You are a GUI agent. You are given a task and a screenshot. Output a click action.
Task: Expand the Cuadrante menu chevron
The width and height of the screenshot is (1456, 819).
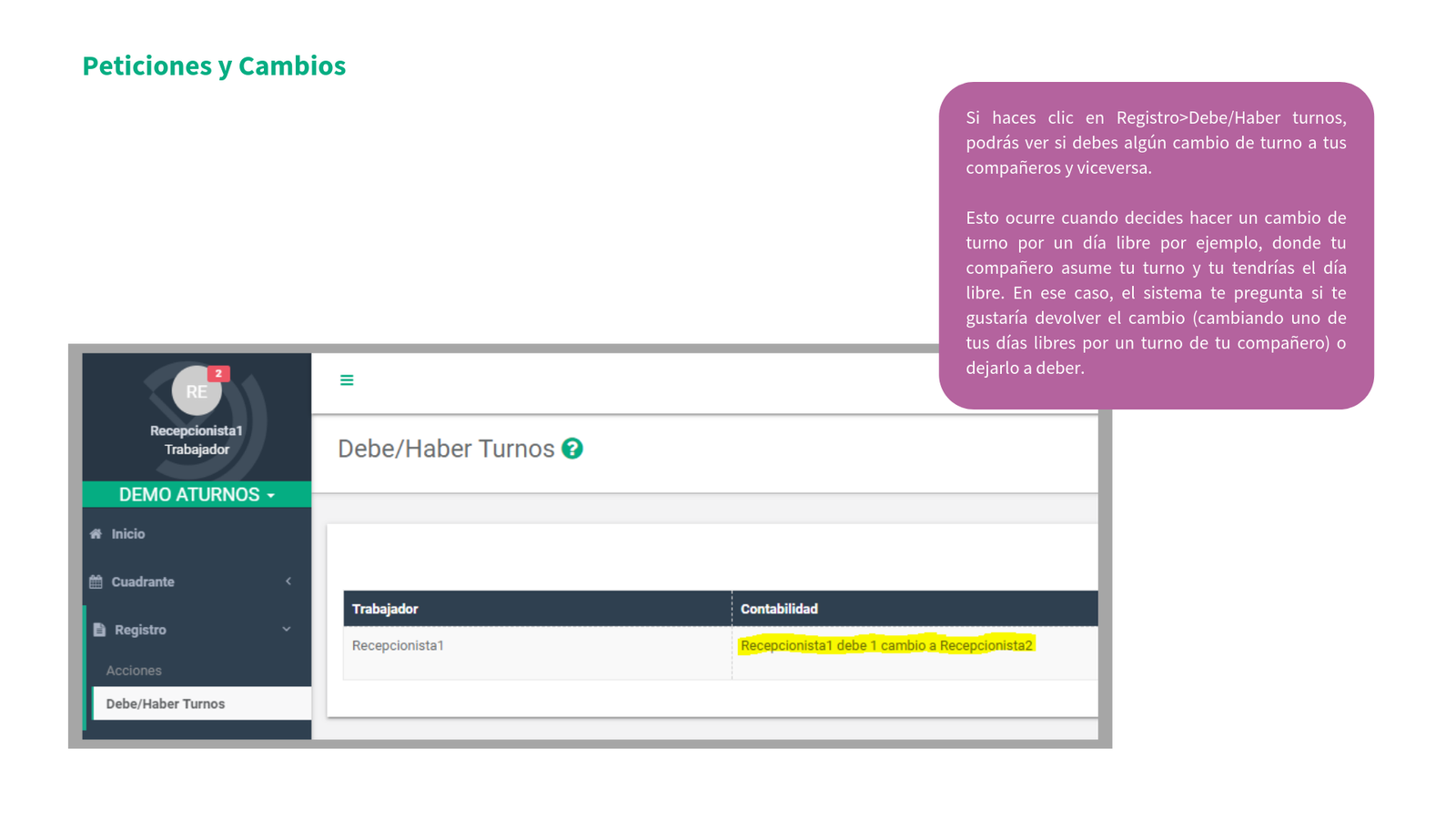pyautogui.click(x=288, y=581)
